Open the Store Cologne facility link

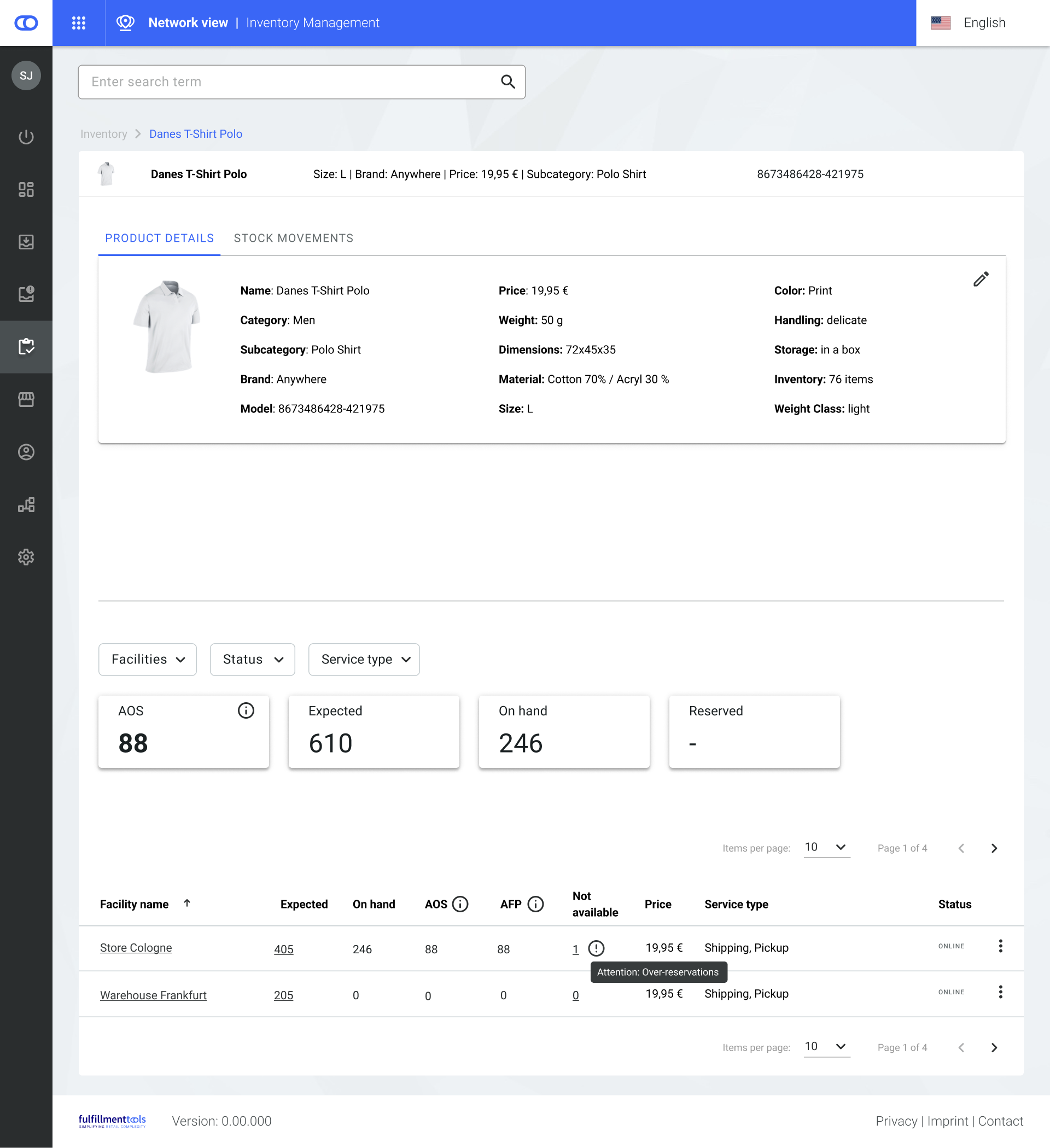coord(136,948)
